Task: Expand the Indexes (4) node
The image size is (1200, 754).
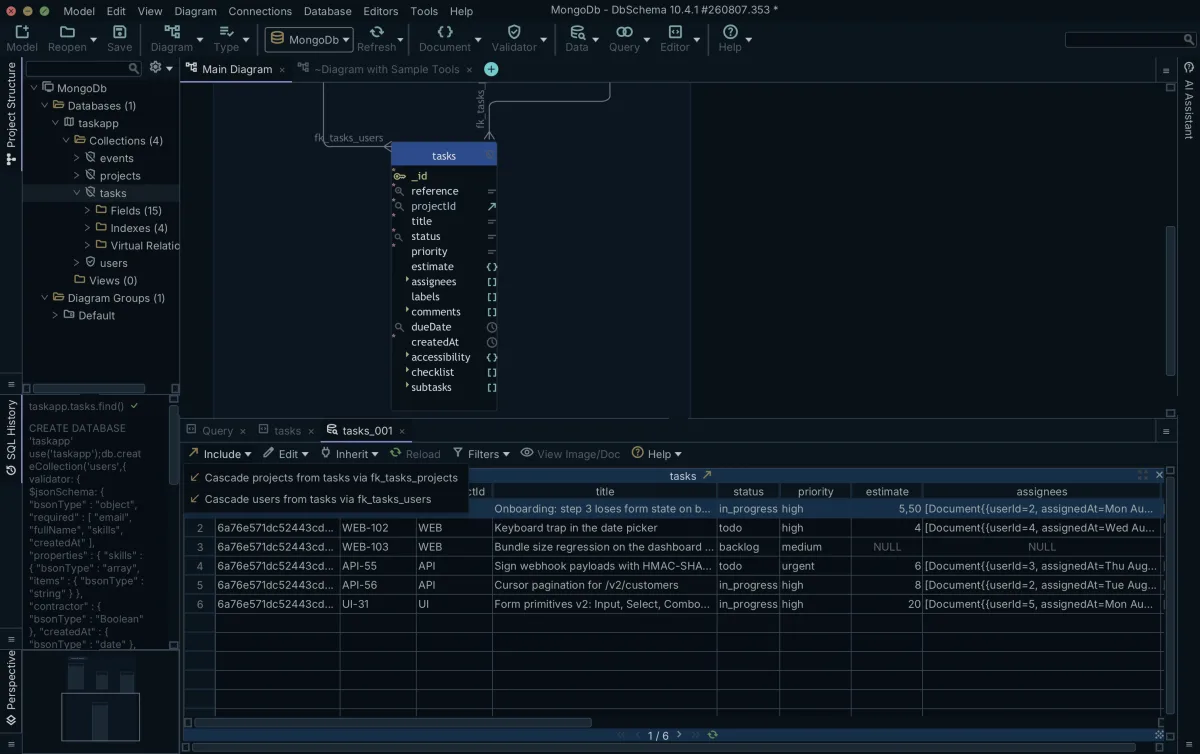Action: click(x=88, y=228)
